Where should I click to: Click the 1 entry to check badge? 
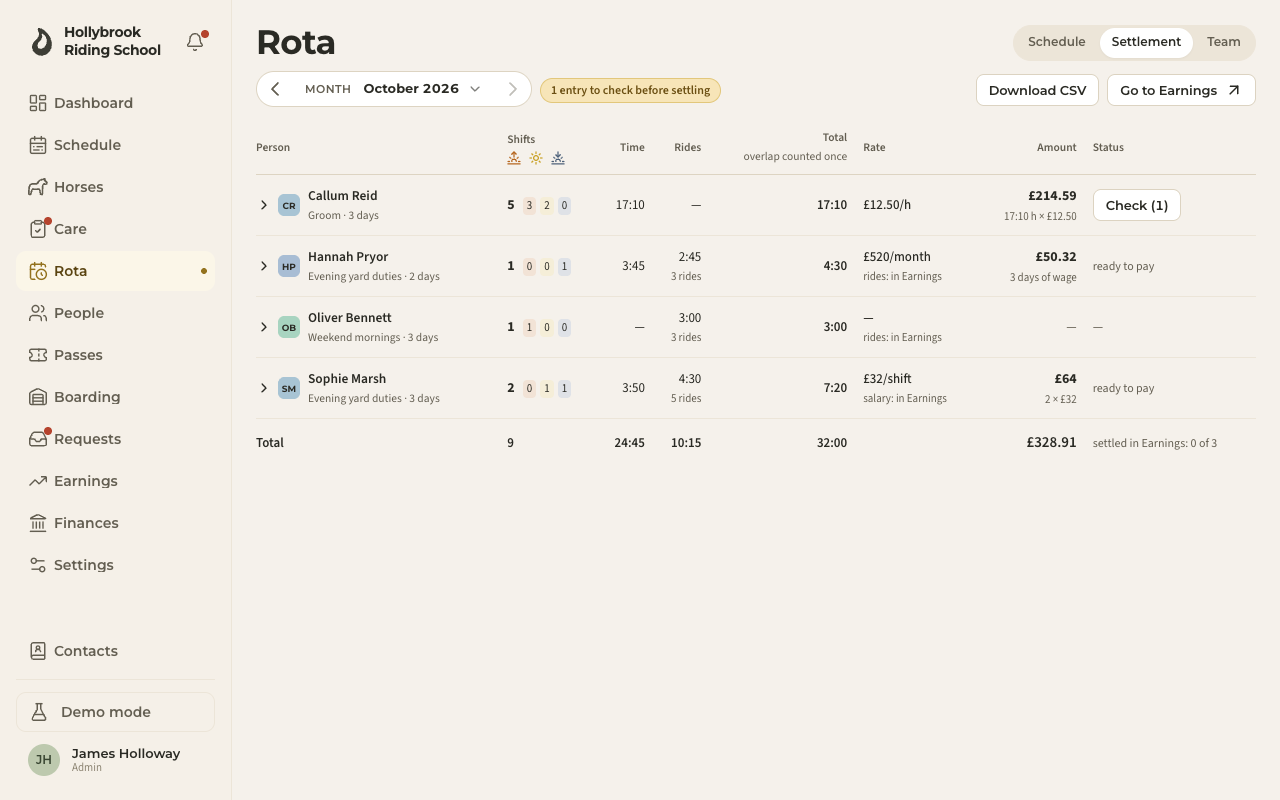pyautogui.click(x=630, y=90)
